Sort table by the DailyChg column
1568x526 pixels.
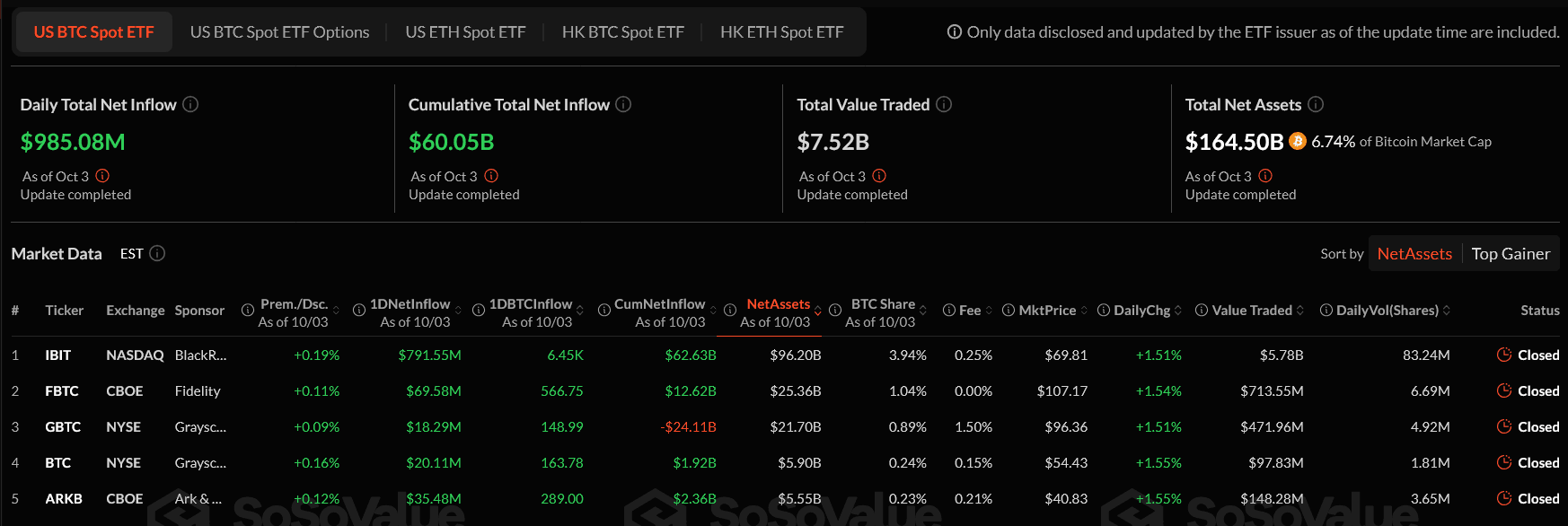[1141, 311]
